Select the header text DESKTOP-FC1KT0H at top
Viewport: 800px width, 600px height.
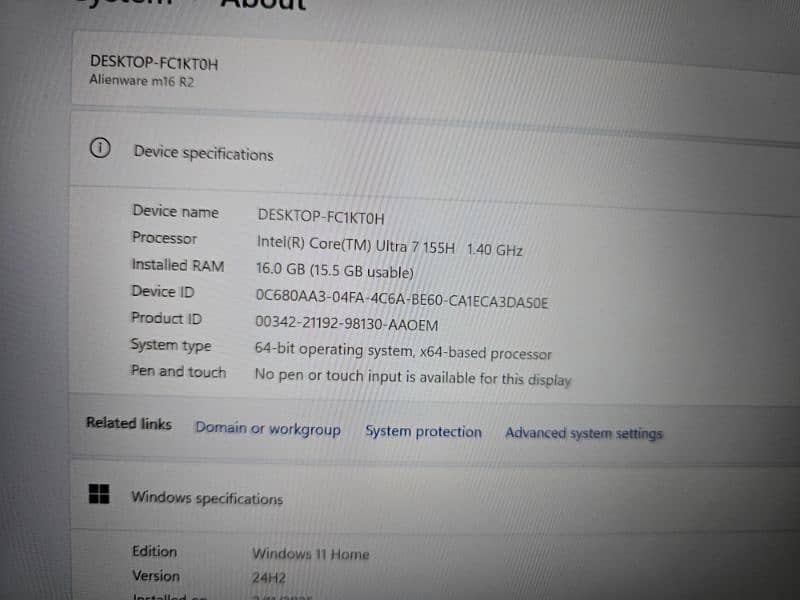154,63
